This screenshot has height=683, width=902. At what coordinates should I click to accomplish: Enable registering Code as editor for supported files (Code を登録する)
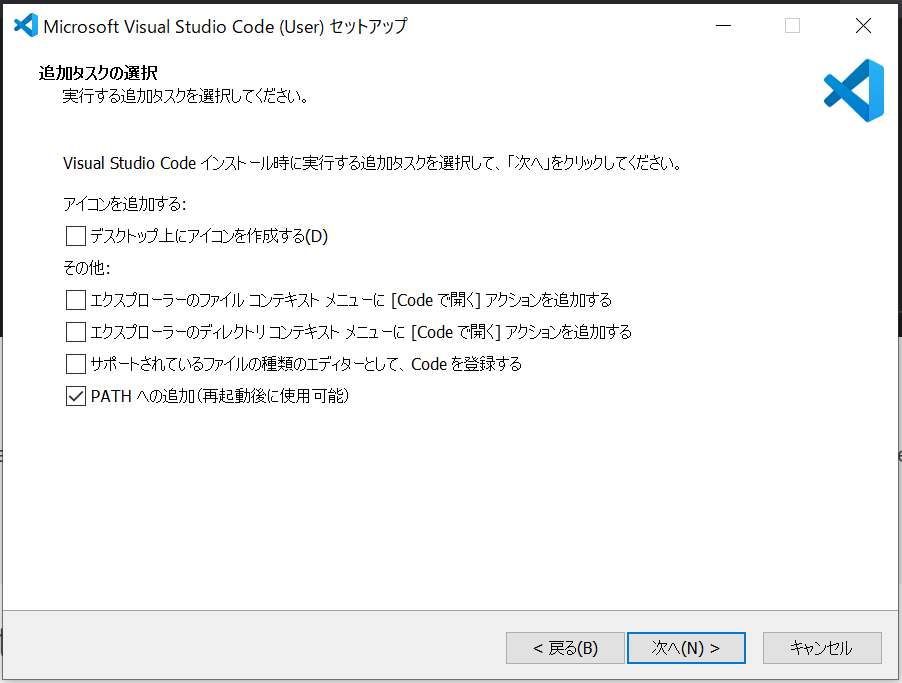click(x=76, y=364)
